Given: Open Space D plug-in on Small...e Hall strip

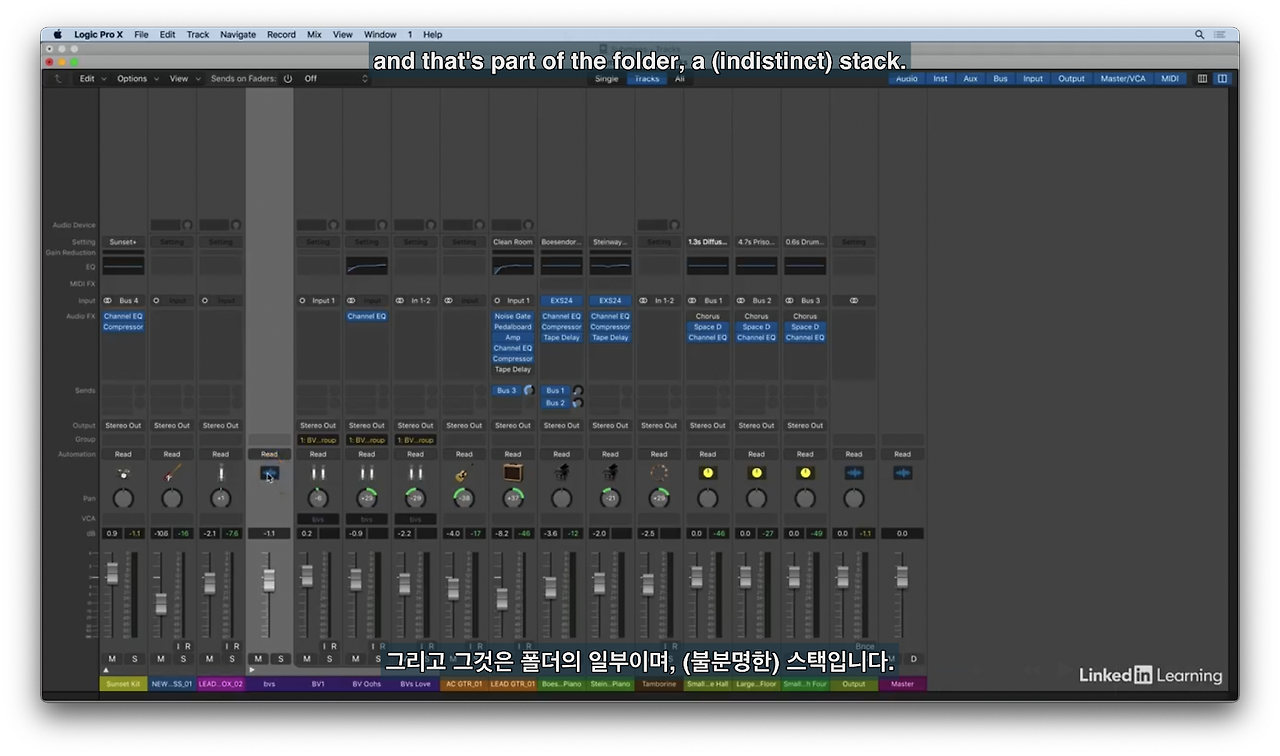Looking at the screenshot, I should tap(708, 327).
